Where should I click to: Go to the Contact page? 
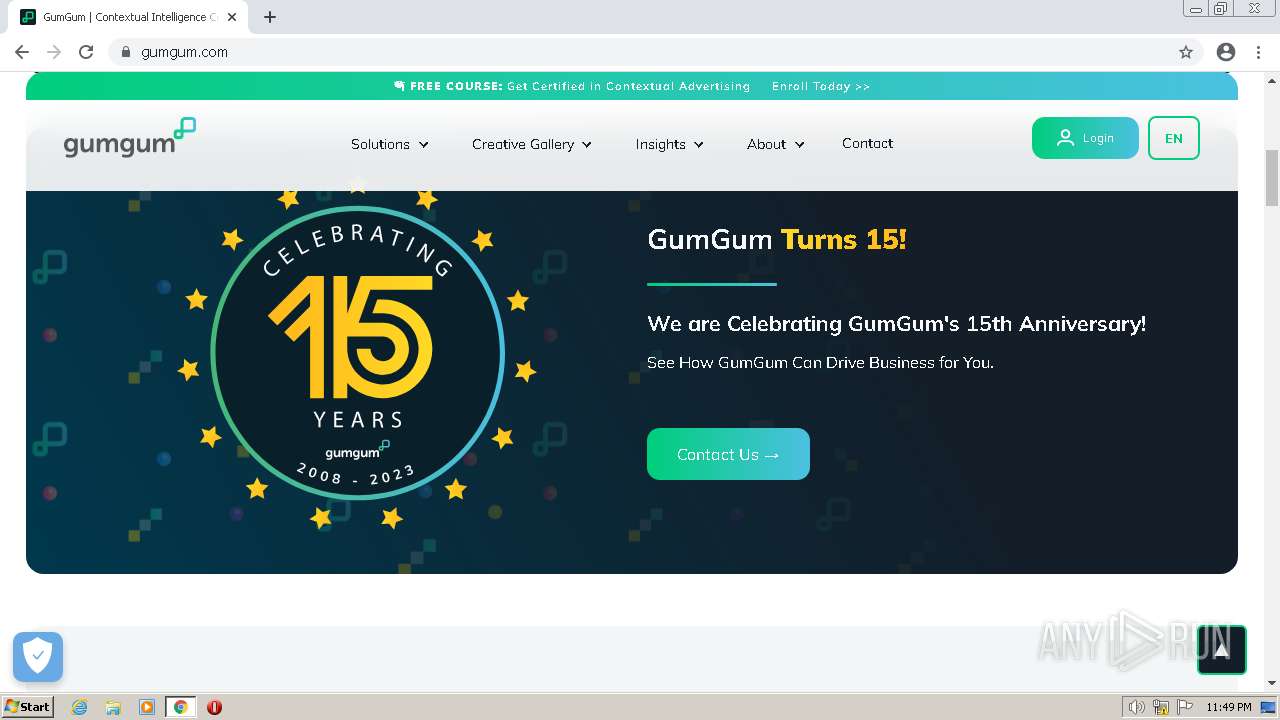[x=867, y=143]
